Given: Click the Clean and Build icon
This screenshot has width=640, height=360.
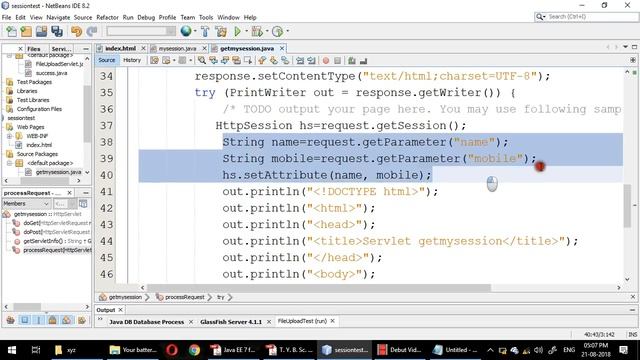Looking at the screenshot, I should (x=221, y=31).
